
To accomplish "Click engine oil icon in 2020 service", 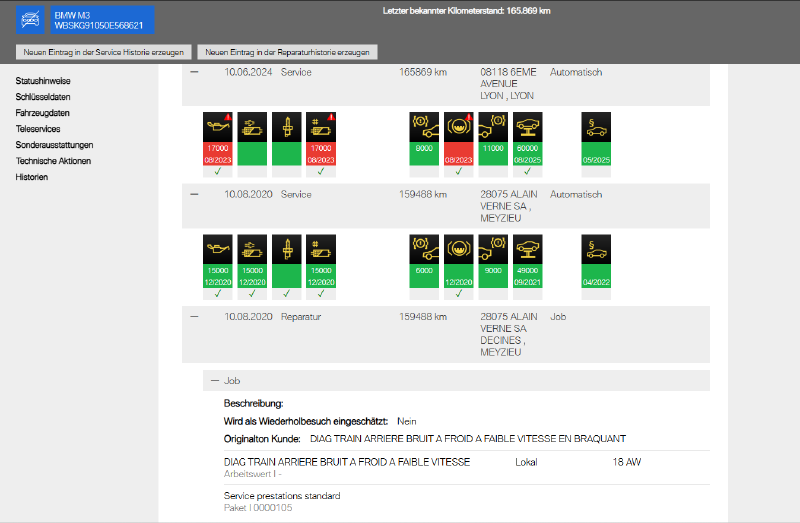I will (x=218, y=249).
